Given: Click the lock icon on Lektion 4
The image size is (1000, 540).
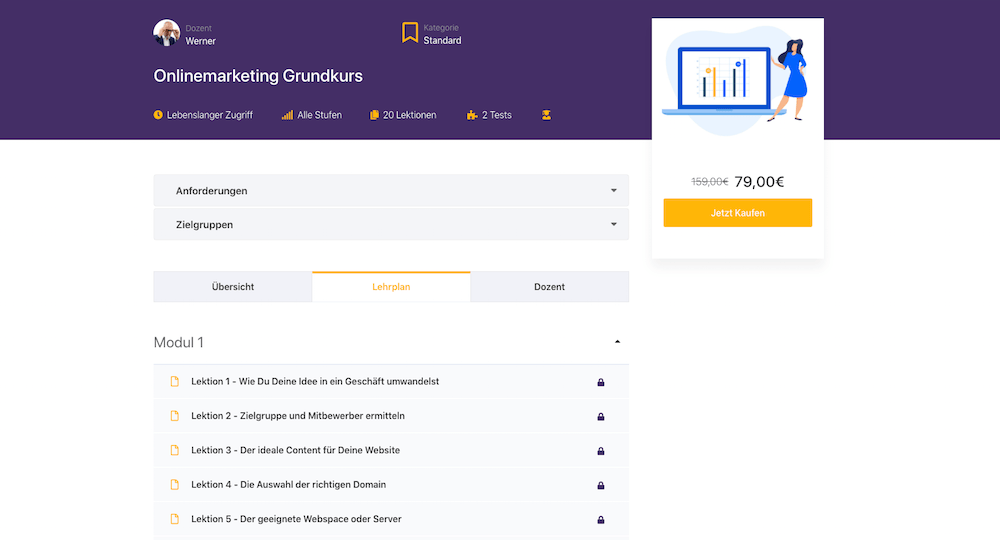Looking at the screenshot, I should (601, 485).
